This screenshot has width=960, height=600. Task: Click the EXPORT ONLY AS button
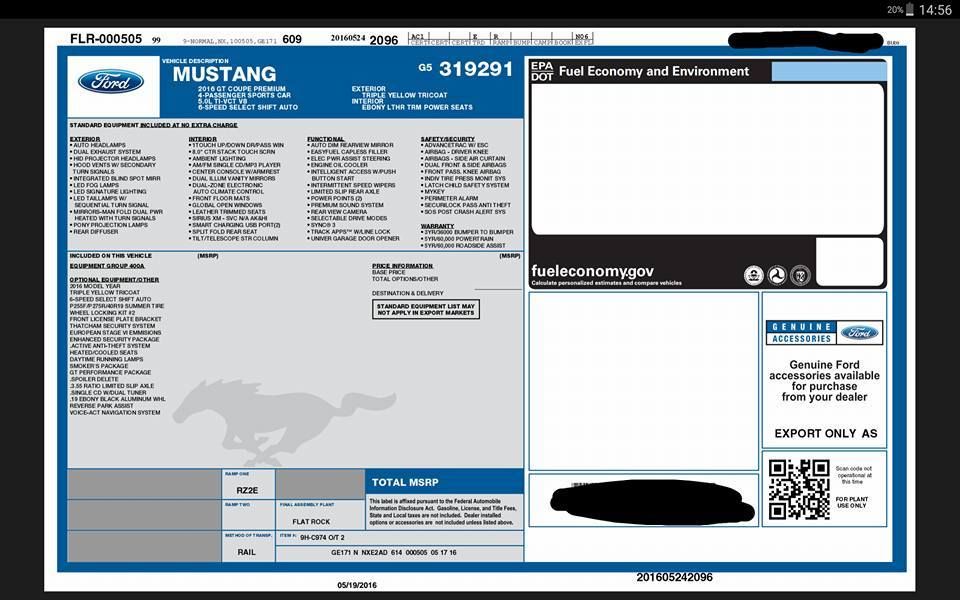pyautogui.click(x=823, y=433)
